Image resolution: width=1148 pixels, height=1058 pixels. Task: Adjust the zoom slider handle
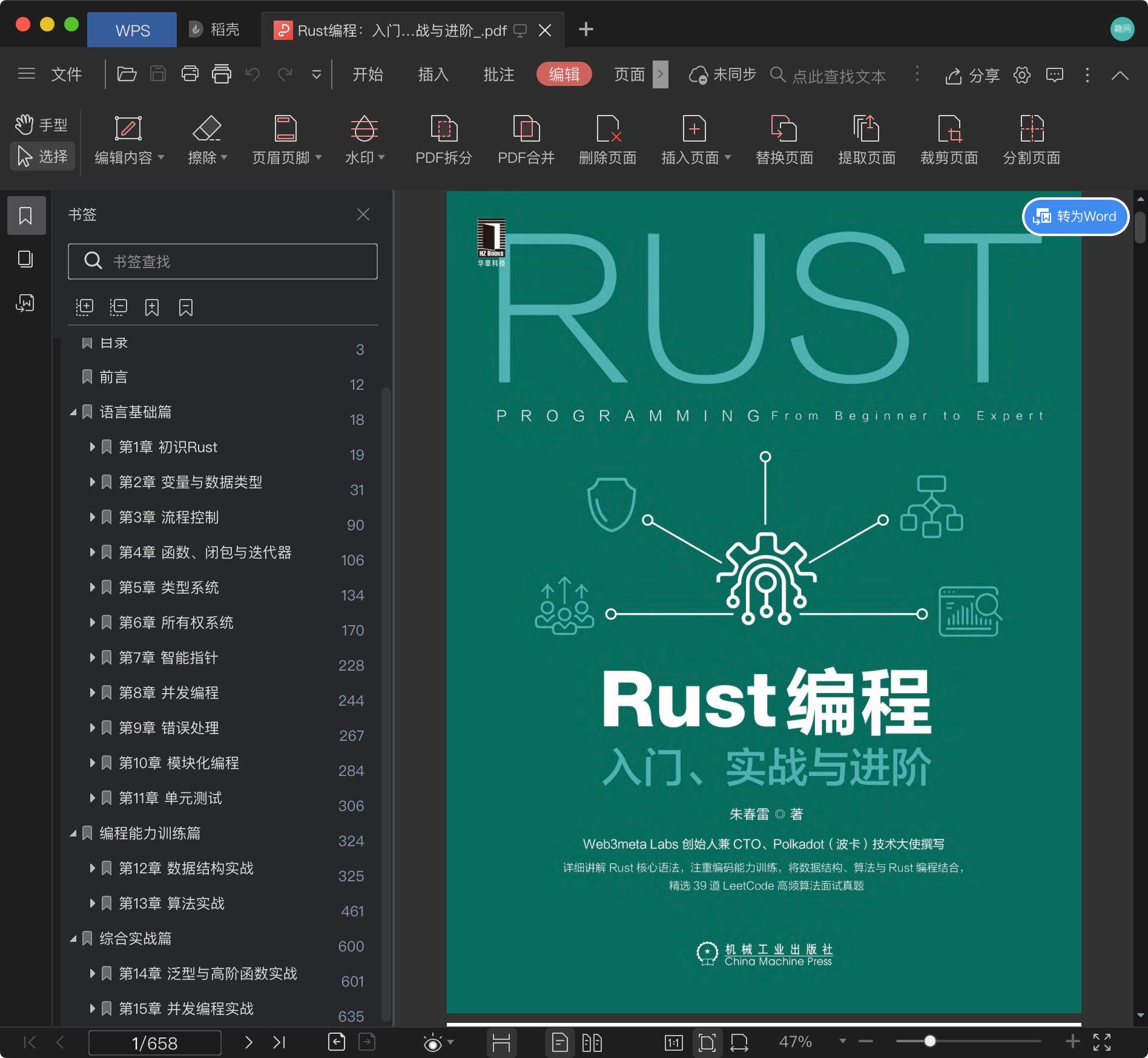930,1041
